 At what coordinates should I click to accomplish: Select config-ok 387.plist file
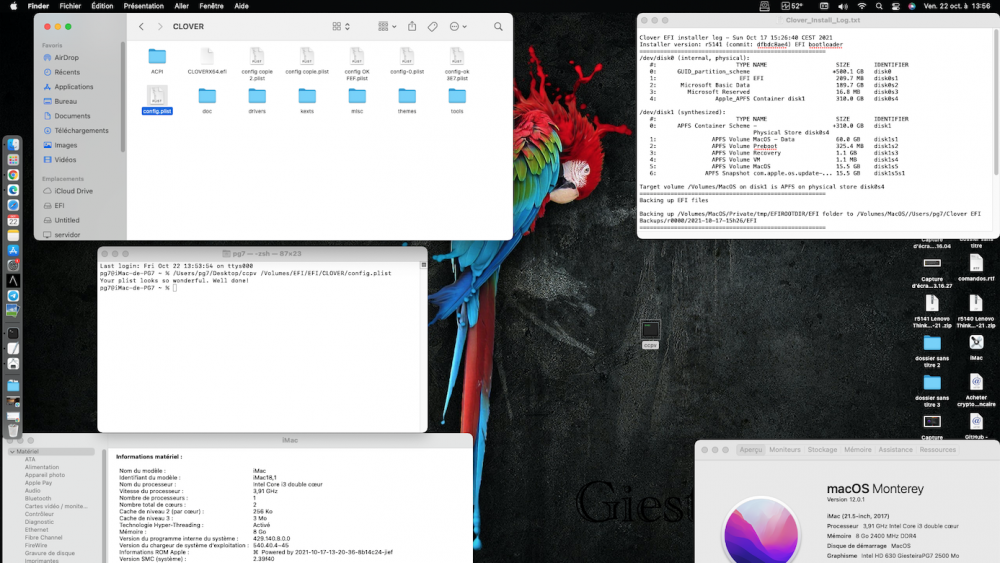[x=457, y=64]
